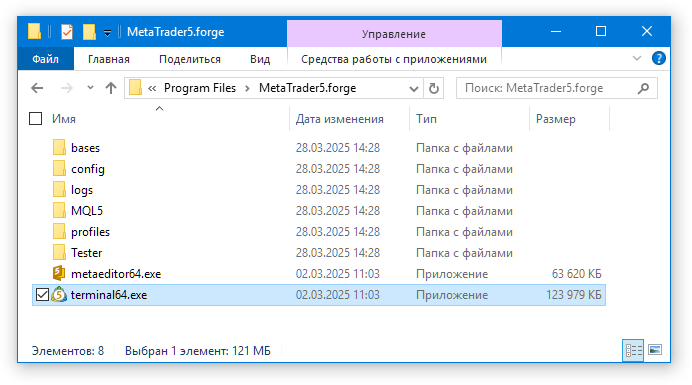Toggle the select-all checkbox in header
The image size is (692, 385).
click(35, 119)
